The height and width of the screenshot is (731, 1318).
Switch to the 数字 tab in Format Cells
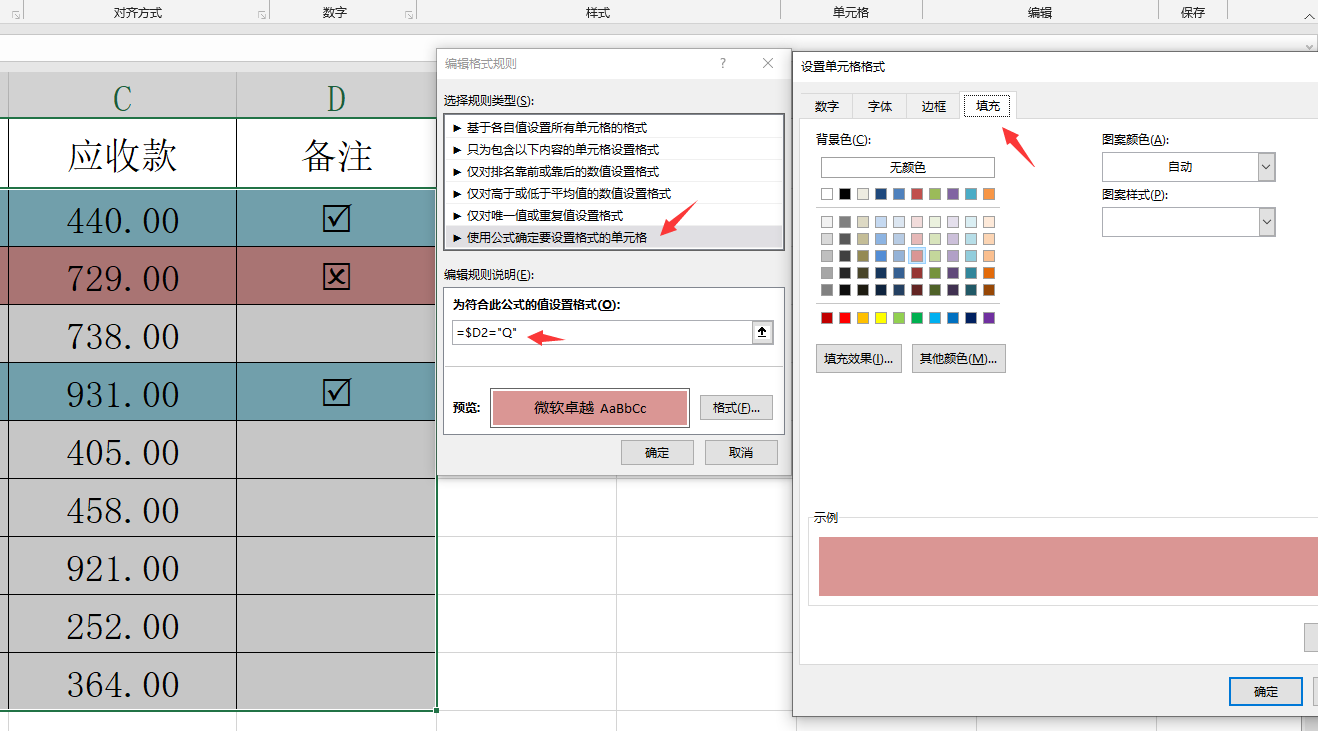pos(826,106)
